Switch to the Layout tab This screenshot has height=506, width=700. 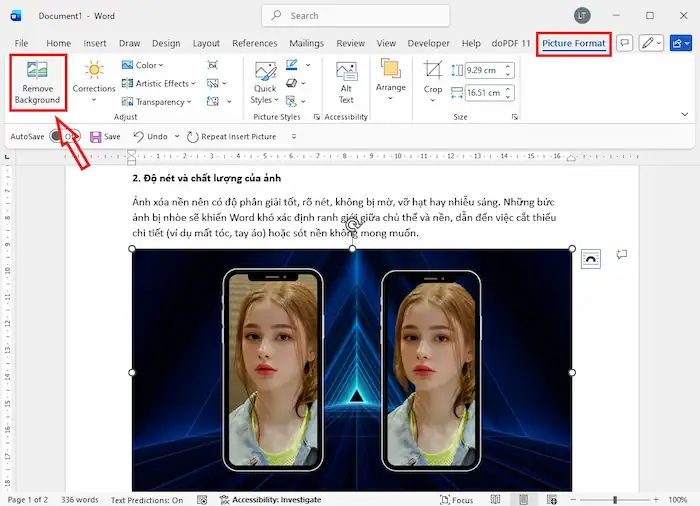pyautogui.click(x=206, y=43)
